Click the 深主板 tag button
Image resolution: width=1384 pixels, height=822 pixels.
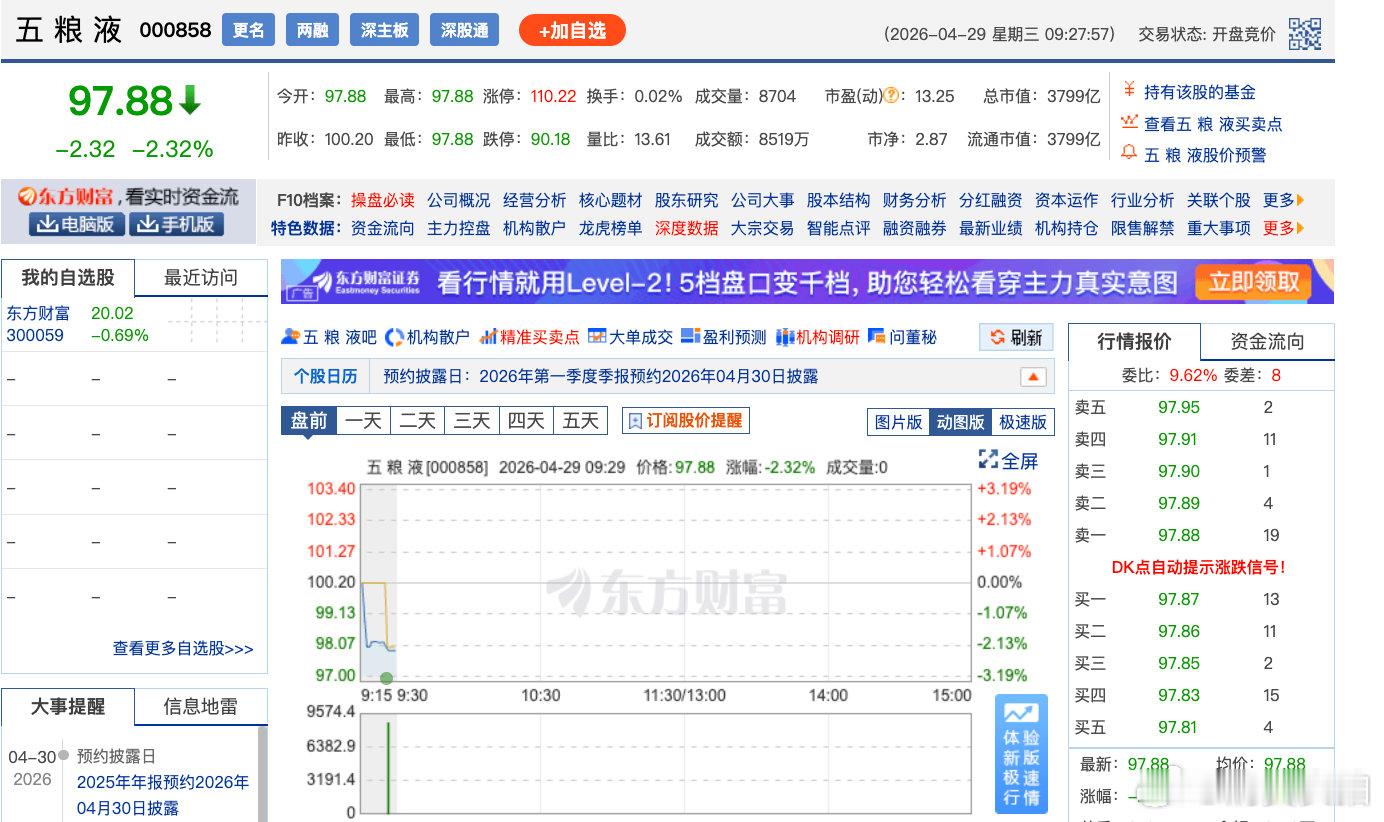tap(385, 30)
